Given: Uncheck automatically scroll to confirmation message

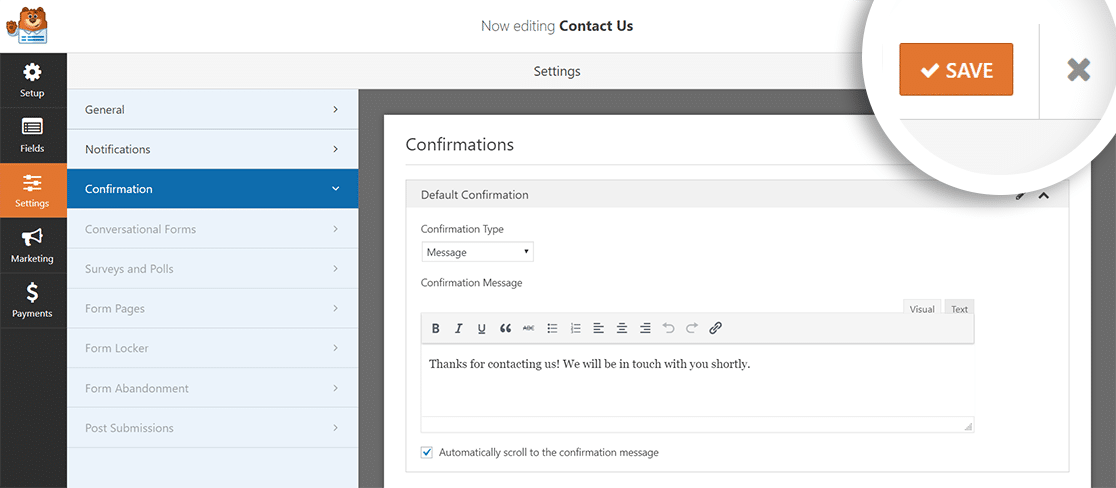Looking at the screenshot, I should coord(426,452).
